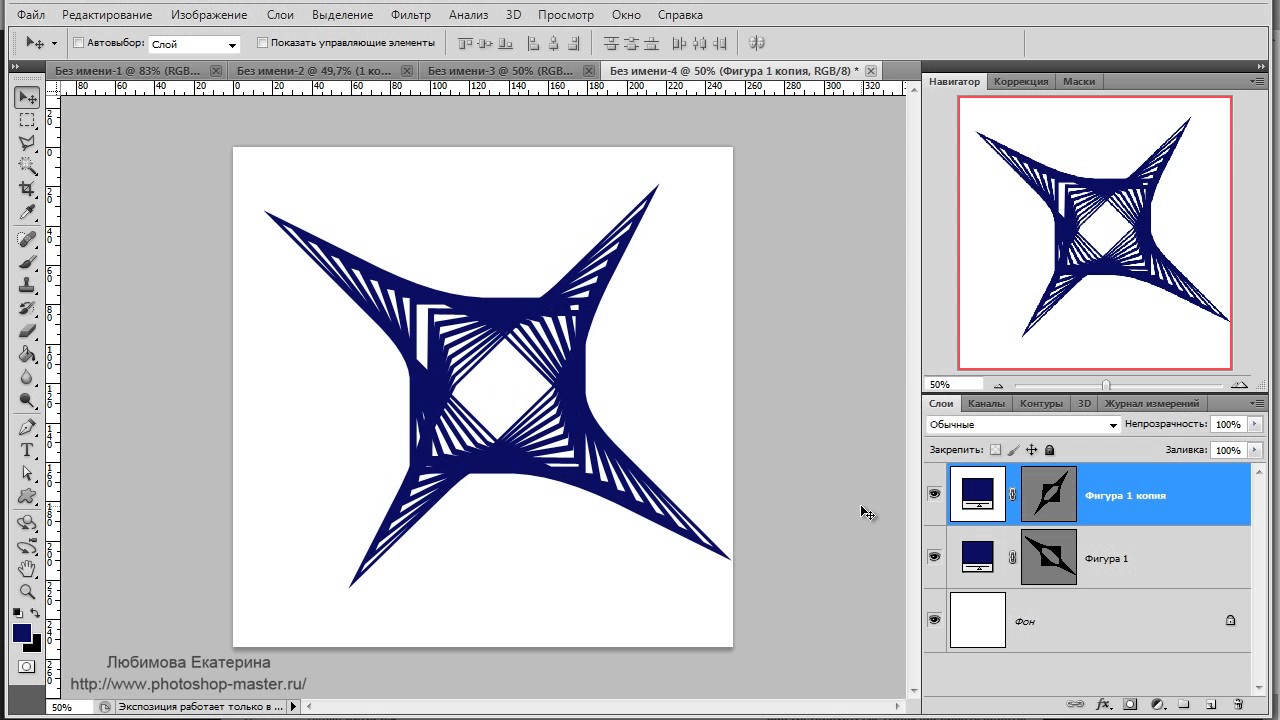Select the Path Selection tool
The image size is (1280, 720).
[27, 473]
